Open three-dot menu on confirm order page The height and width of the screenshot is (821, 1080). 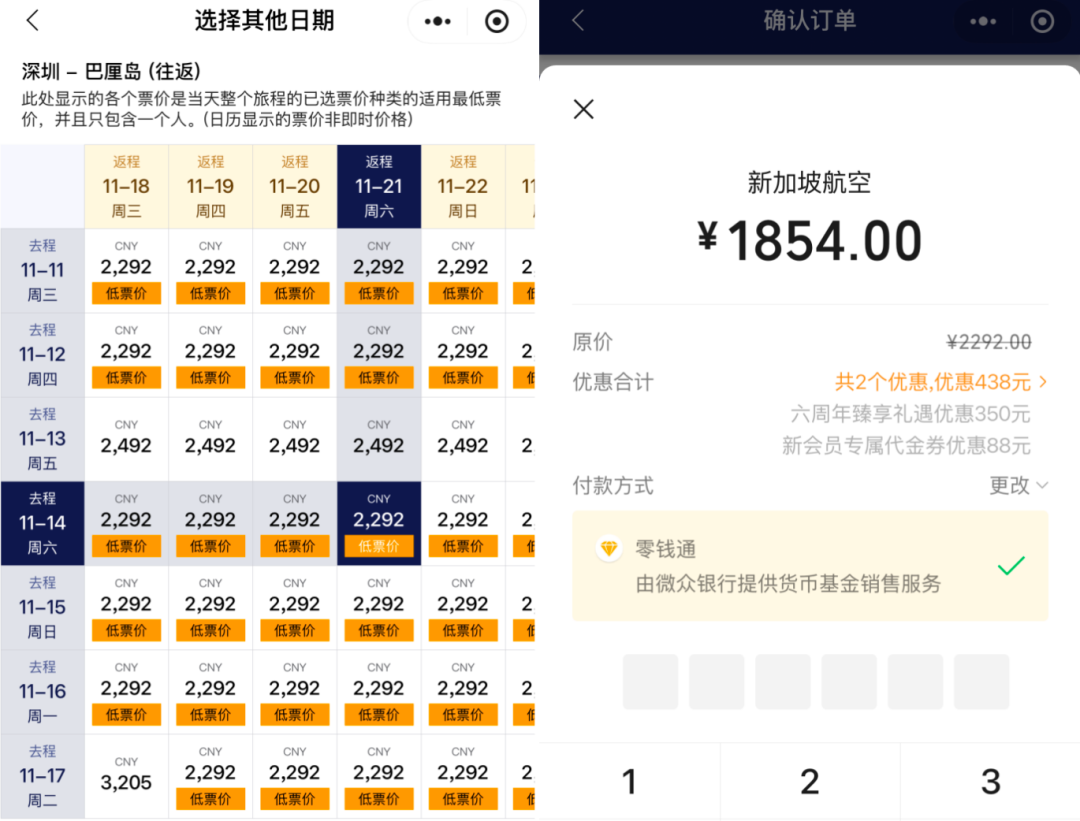pyautogui.click(x=983, y=21)
